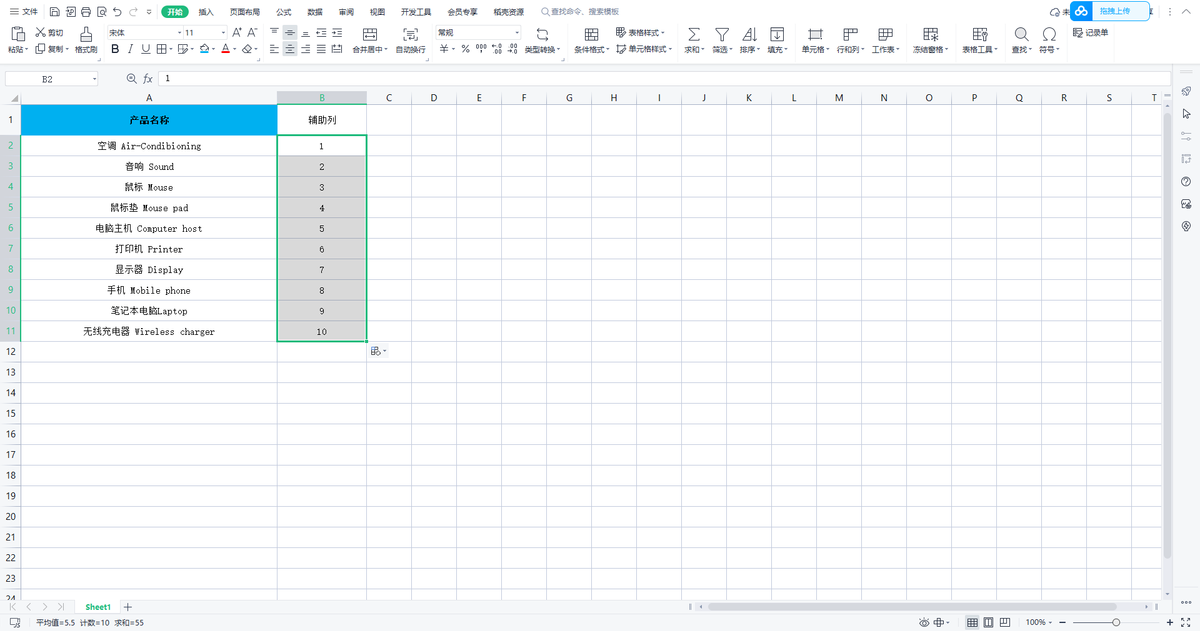
Task: Open the Record Form (记录单) tool
Action: click(x=1090, y=32)
